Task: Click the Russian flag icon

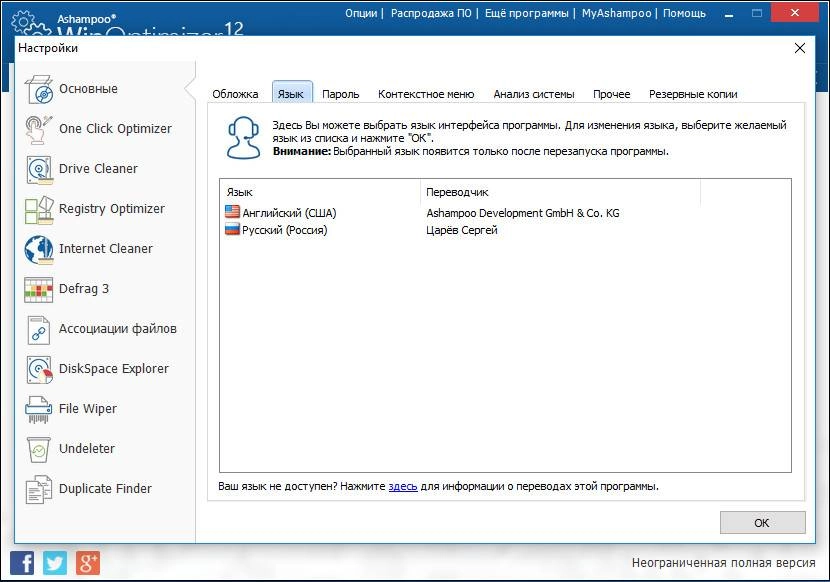Action: [232, 229]
